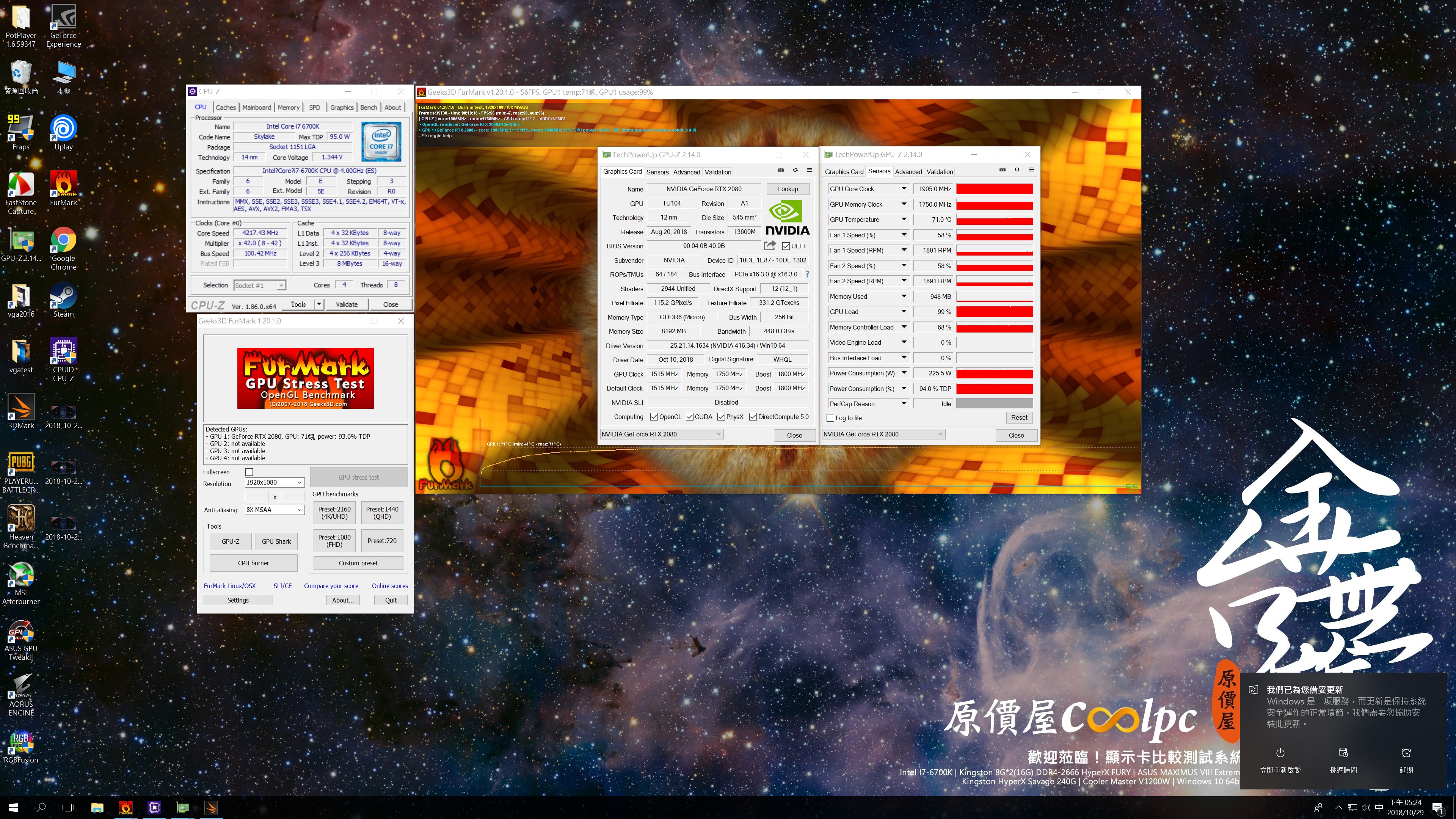
Task: Enable the Fullscreen checkbox in FurMark
Action: [249, 472]
